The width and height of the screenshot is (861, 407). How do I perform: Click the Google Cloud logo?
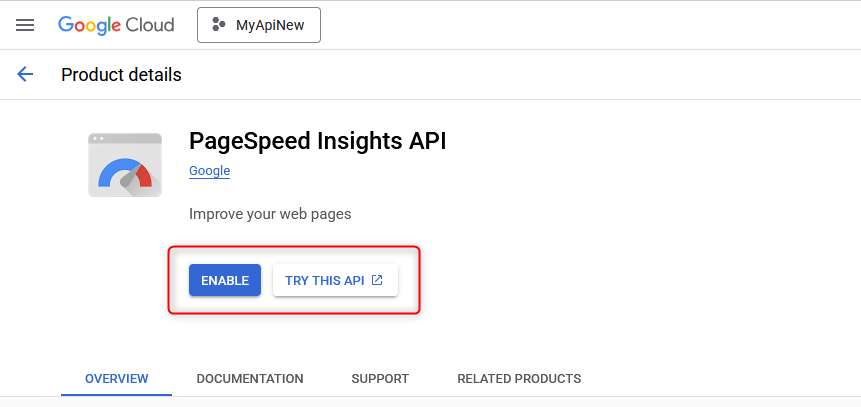pos(116,25)
